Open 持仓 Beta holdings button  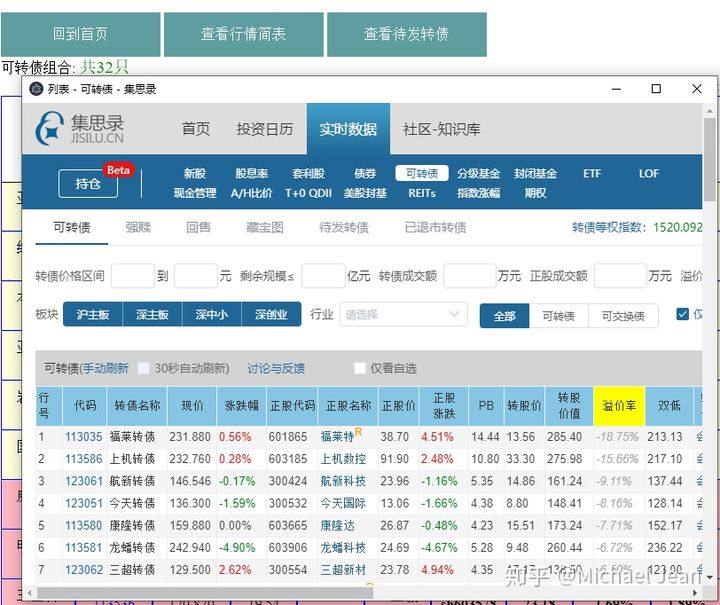89,183
